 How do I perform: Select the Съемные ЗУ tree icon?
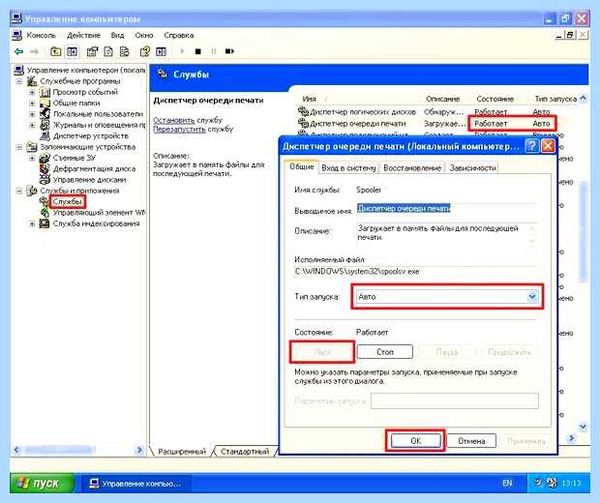tap(45, 158)
